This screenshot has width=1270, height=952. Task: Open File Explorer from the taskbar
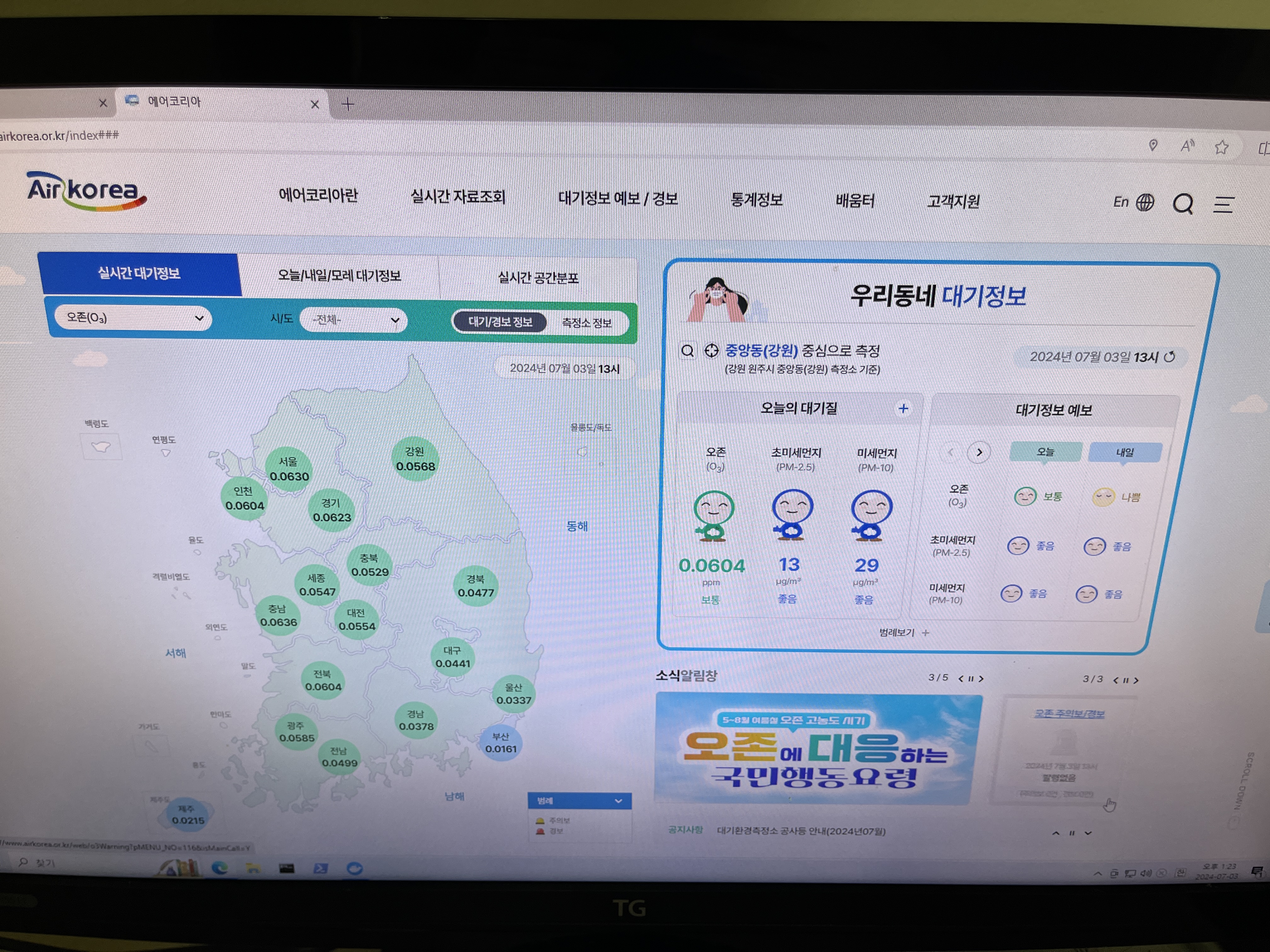pos(253,868)
